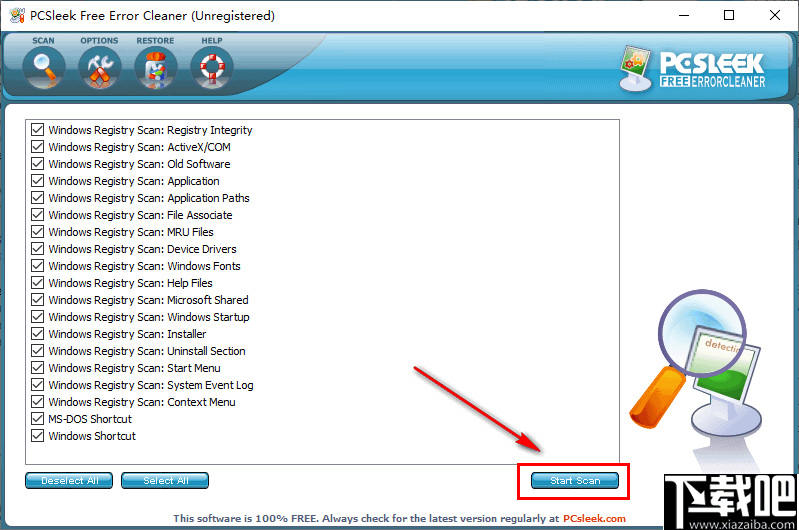The image size is (799, 530).
Task: Select 'Windows Shortcut' list text
Action: click(x=92, y=436)
